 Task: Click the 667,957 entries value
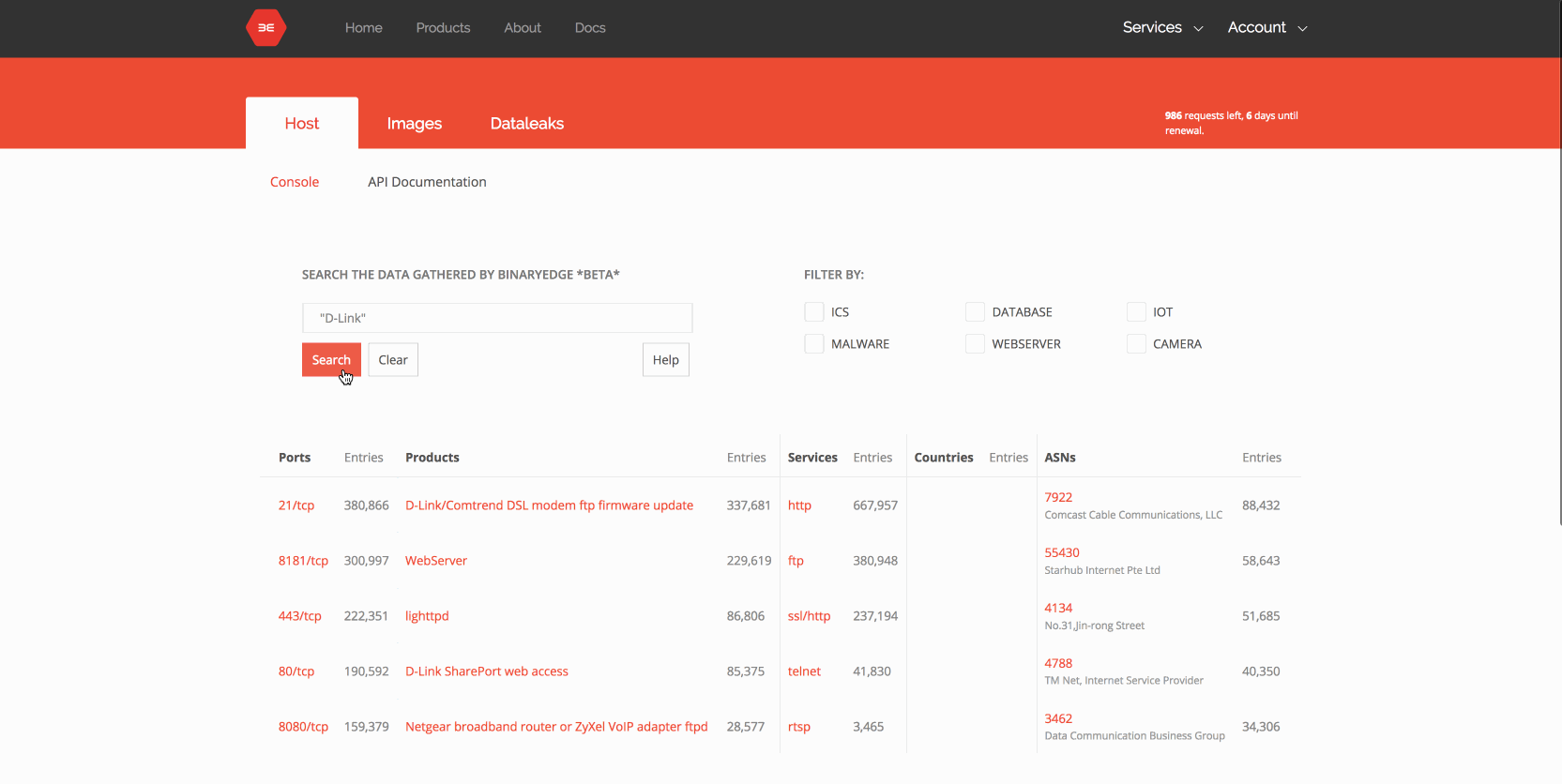coord(875,505)
